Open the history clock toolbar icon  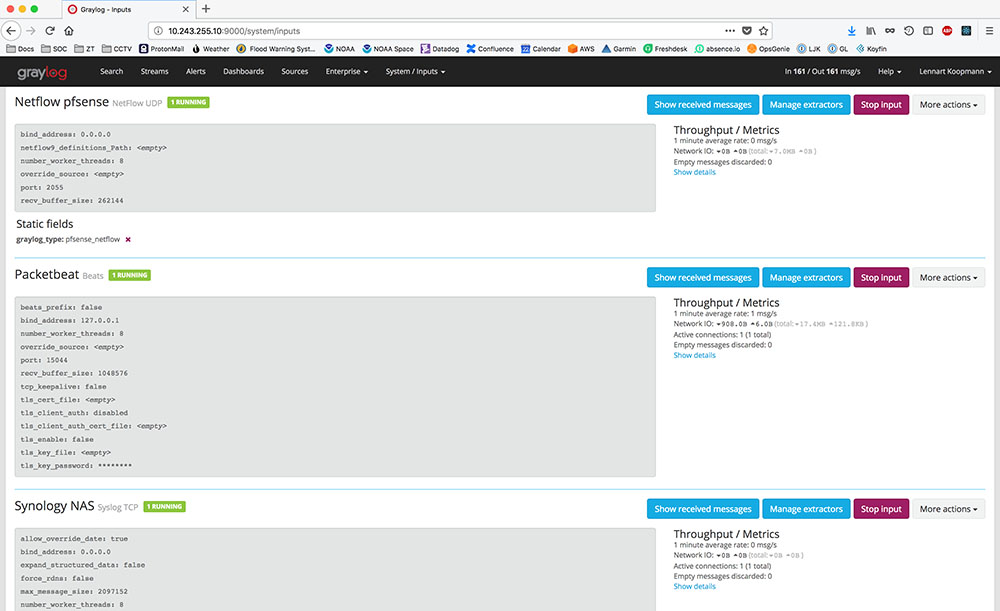click(x=909, y=31)
